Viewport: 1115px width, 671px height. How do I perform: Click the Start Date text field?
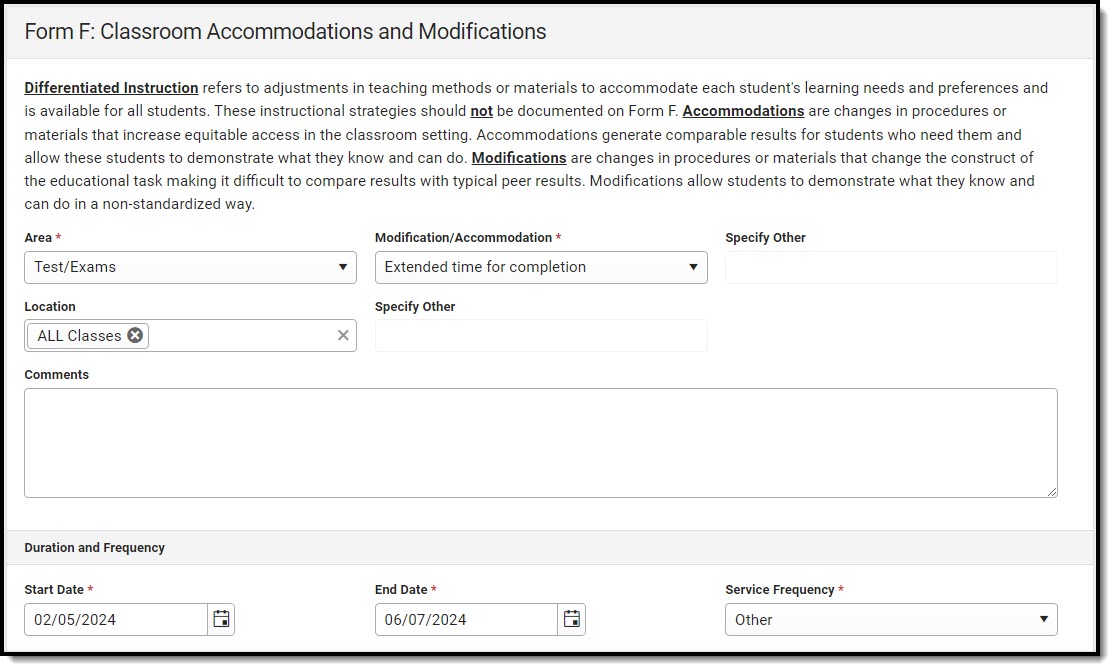click(115, 619)
